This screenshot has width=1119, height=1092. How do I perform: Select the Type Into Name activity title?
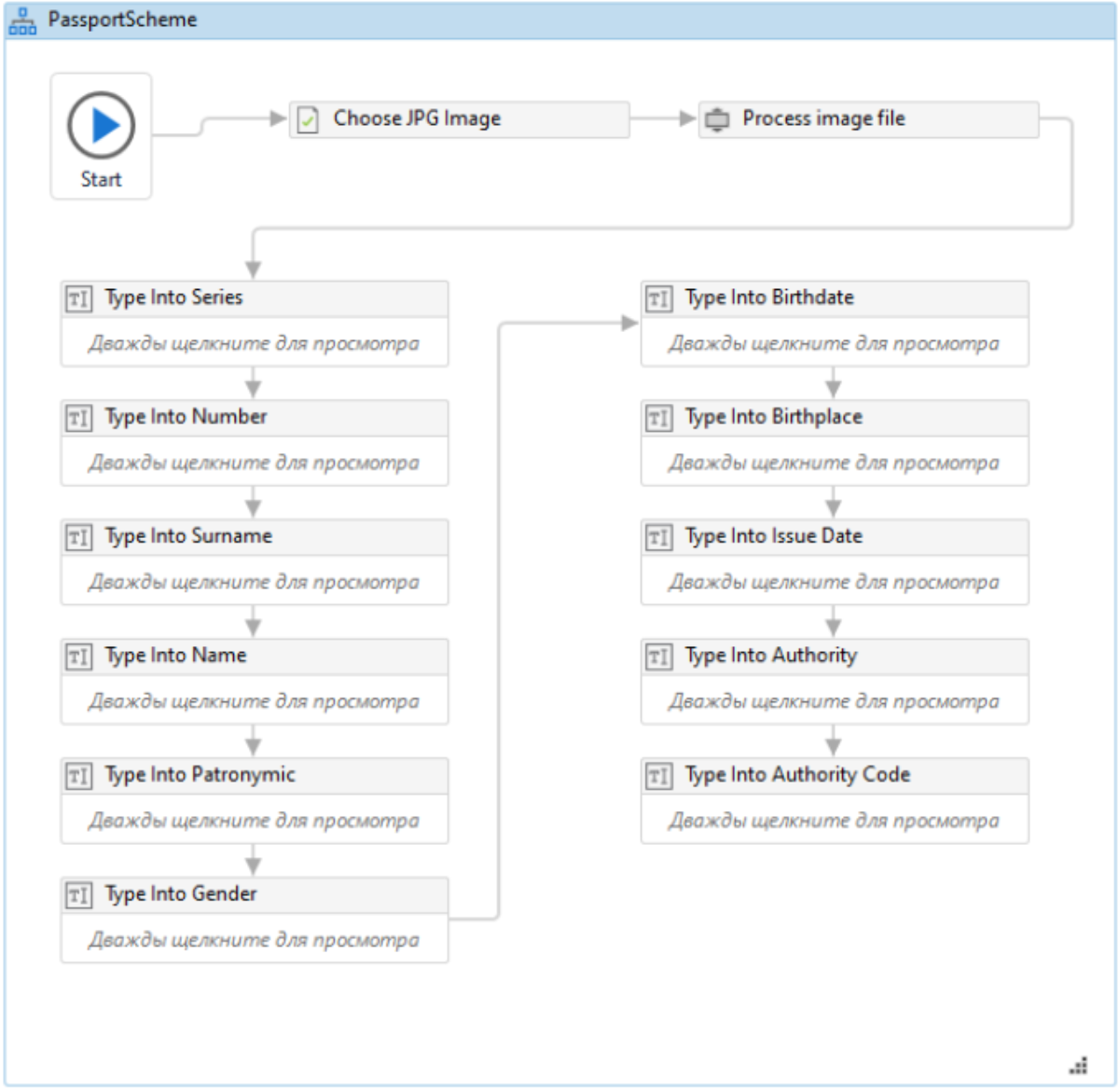[x=175, y=656]
